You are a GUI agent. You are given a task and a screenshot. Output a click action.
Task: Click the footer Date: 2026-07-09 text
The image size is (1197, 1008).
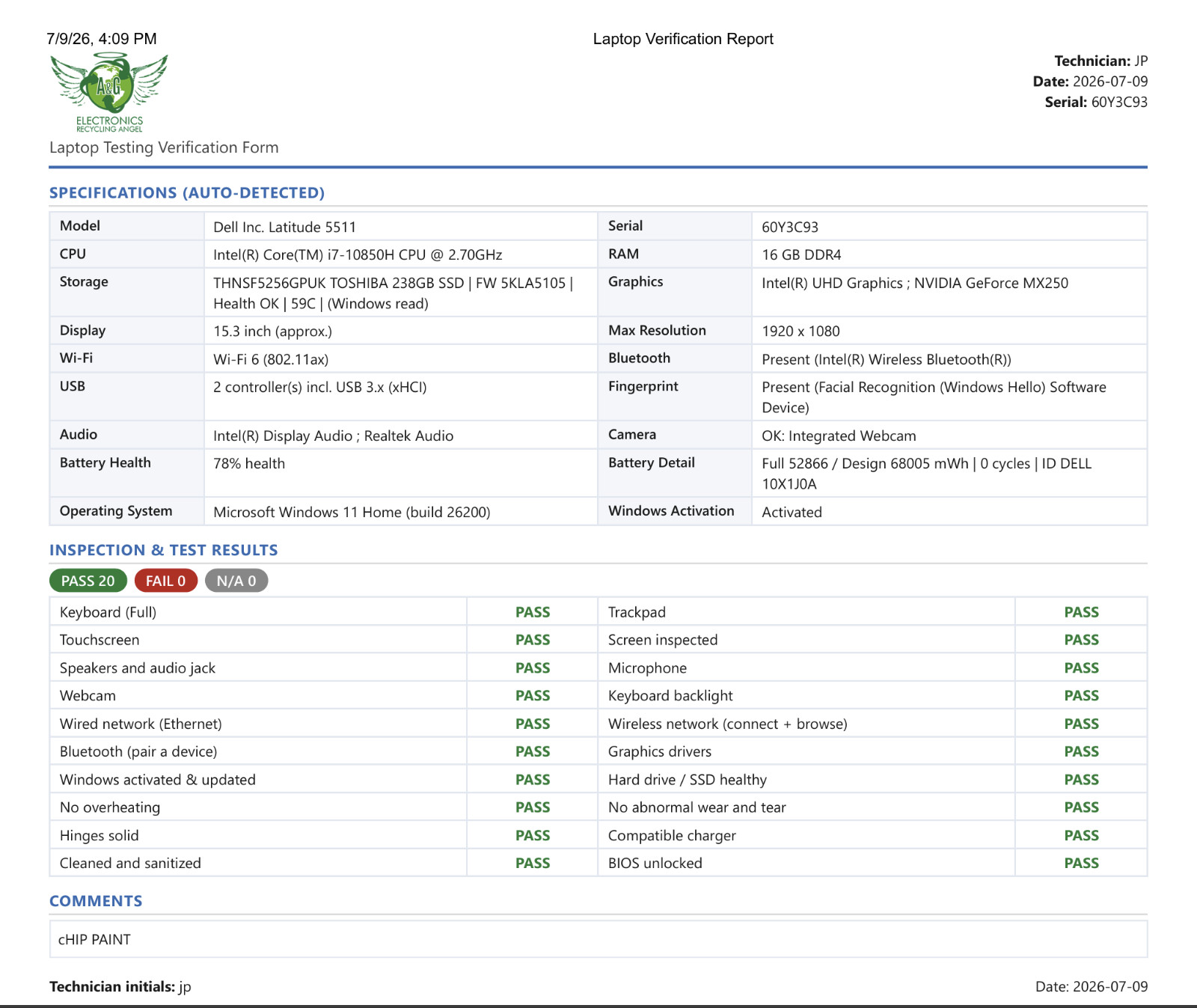(x=1092, y=986)
